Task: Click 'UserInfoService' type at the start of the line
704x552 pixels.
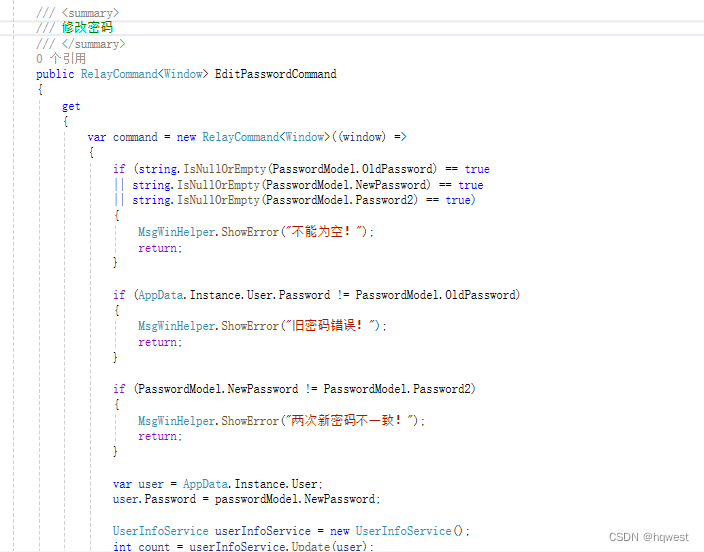Action: coord(160,531)
